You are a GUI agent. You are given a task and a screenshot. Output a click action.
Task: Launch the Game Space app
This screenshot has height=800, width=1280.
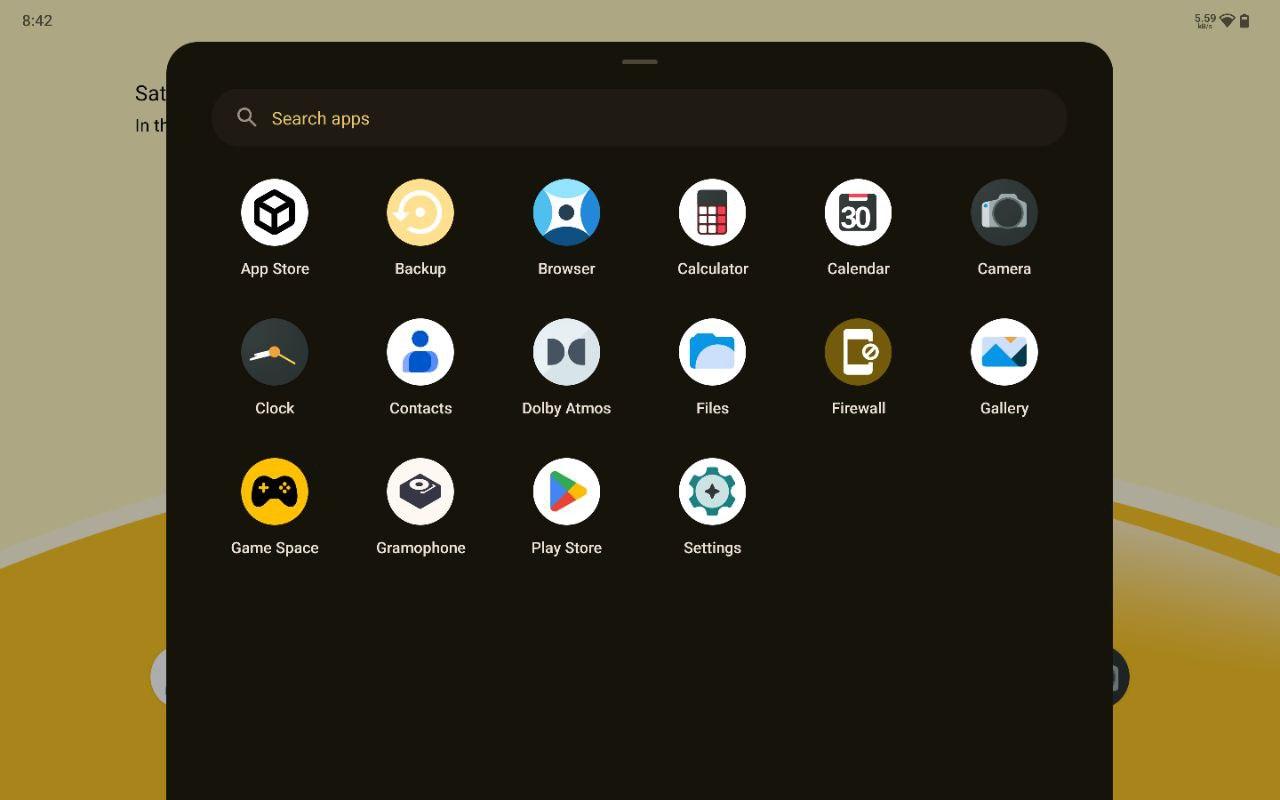click(x=274, y=492)
